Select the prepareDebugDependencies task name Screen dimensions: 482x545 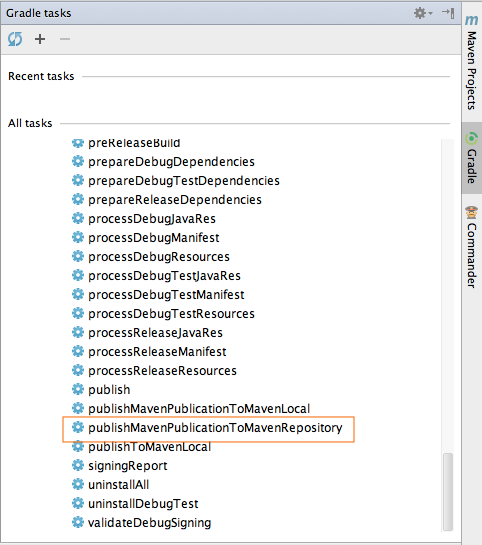click(x=171, y=162)
